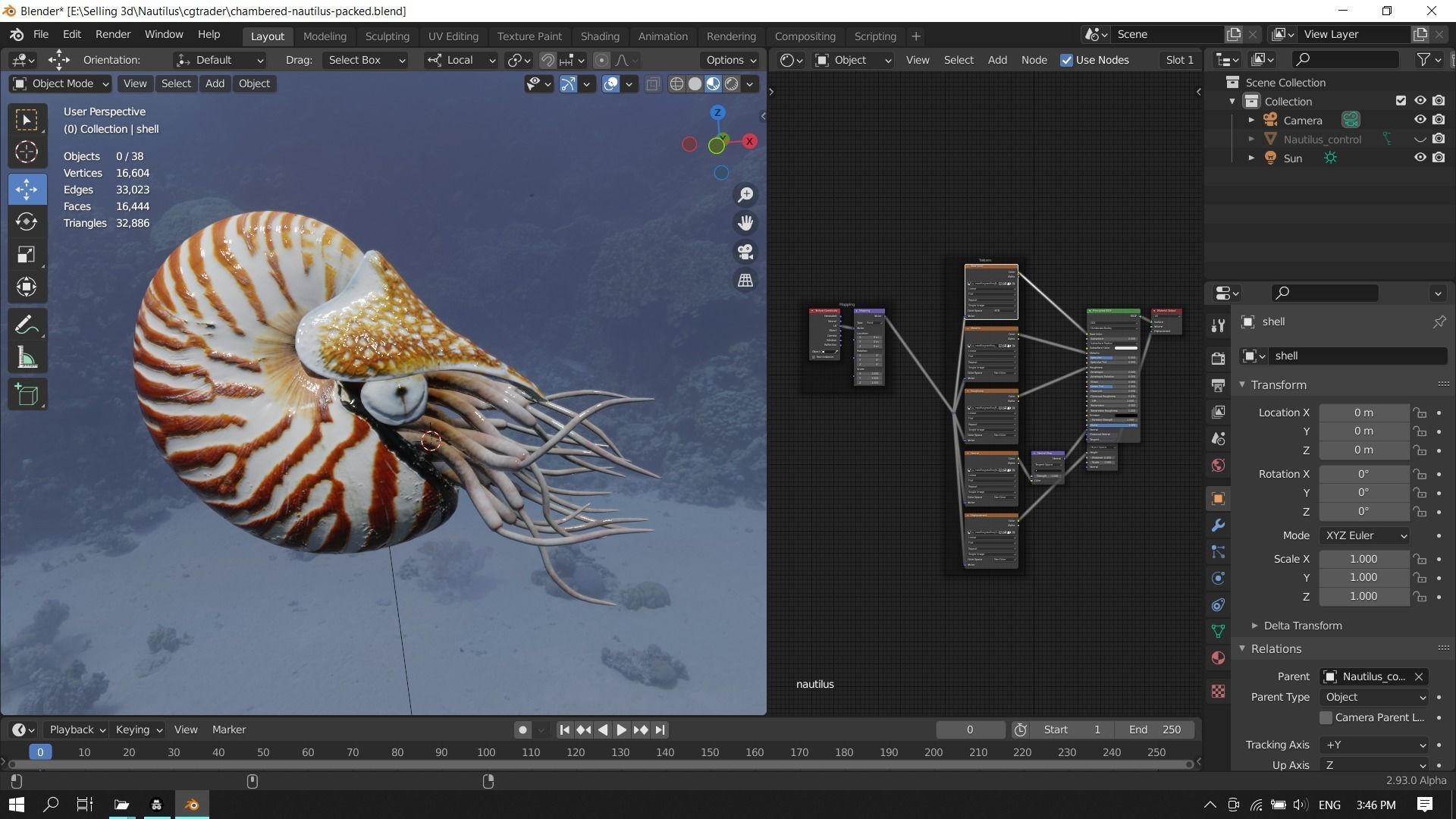Open the Material properties tab
Image resolution: width=1456 pixels, height=819 pixels.
(x=1218, y=657)
